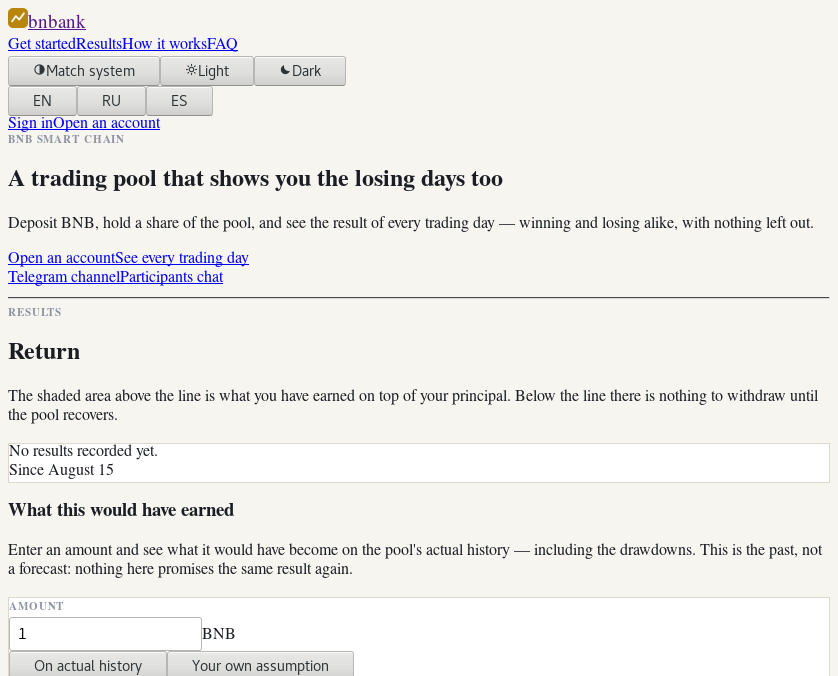Click the bnbank brand name link
Image resolution: width=838 pixels, height=676 pixels.
(57, 22)
